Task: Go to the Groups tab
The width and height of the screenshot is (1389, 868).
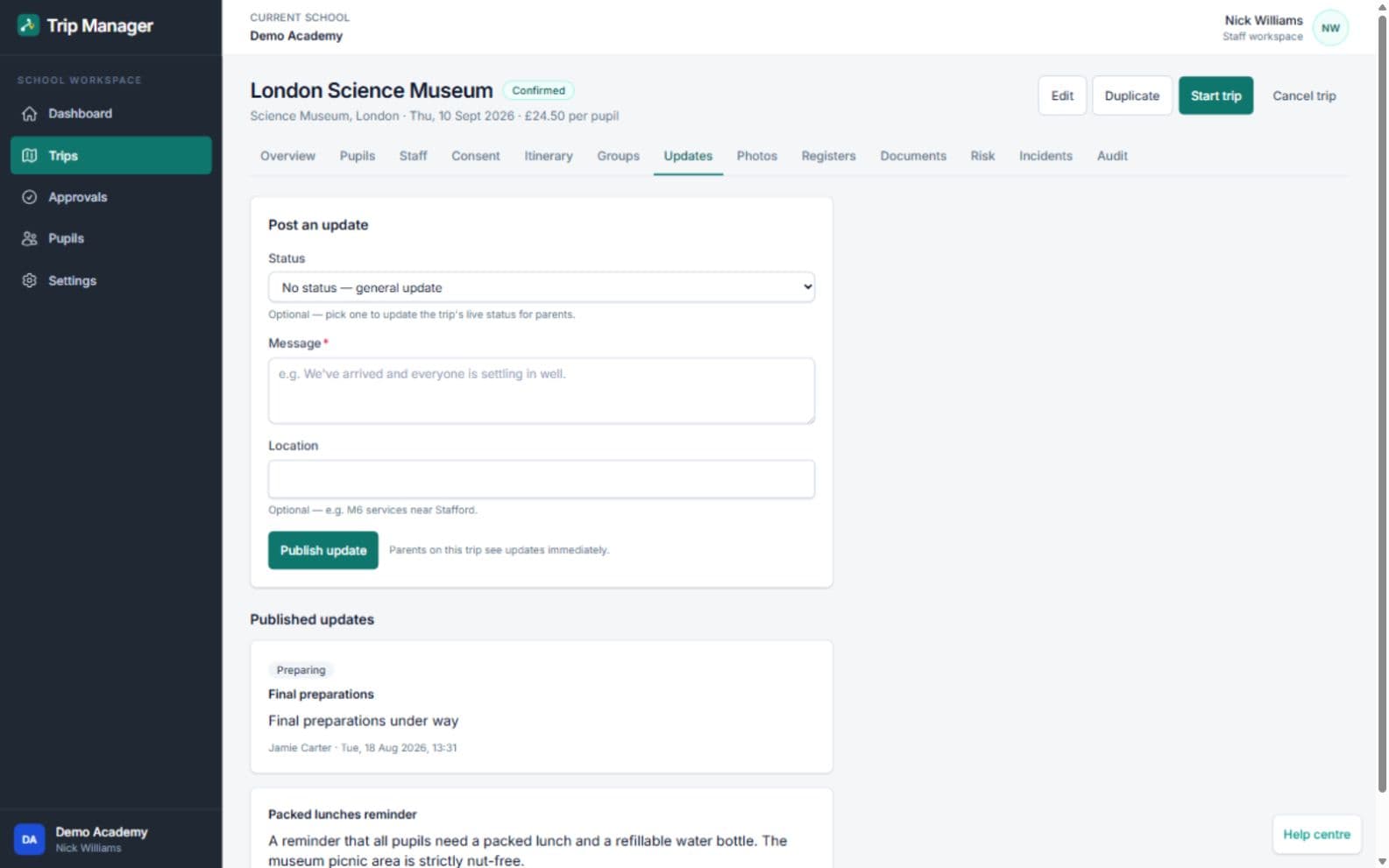Action: (x=618, y=156)
